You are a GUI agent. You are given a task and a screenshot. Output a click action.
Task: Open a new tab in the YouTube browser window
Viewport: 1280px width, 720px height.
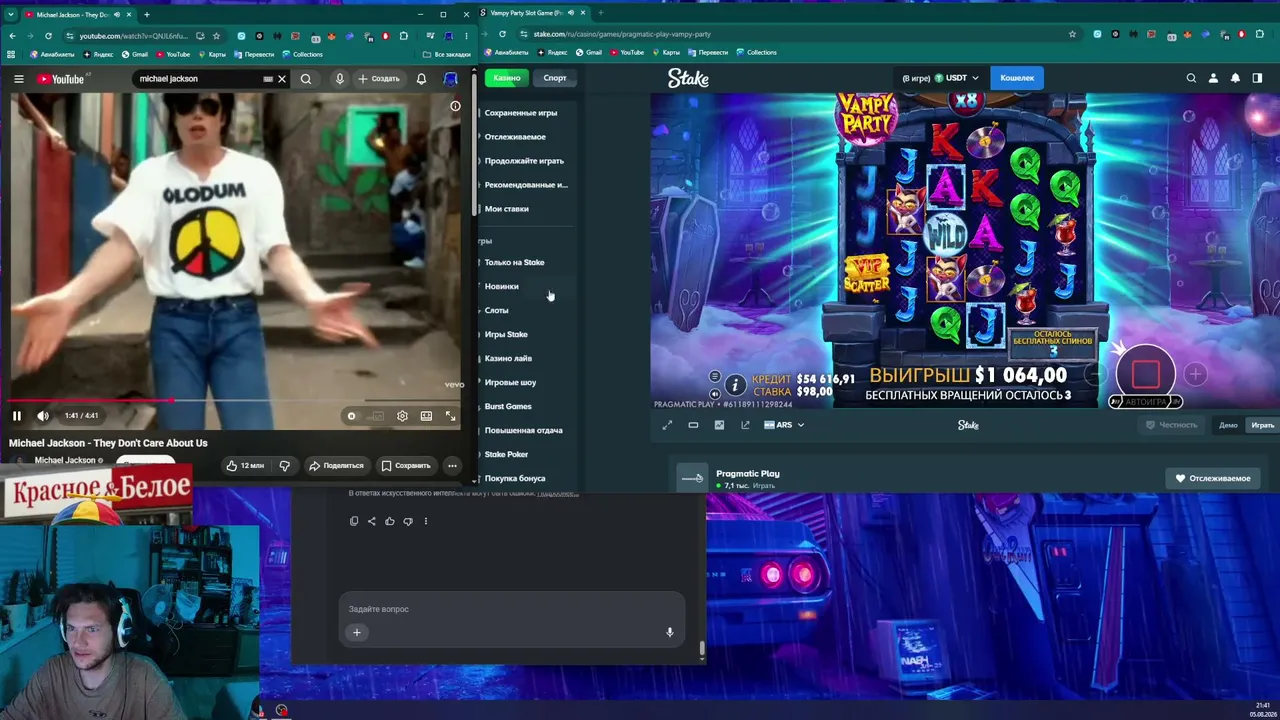click(146, 15)
